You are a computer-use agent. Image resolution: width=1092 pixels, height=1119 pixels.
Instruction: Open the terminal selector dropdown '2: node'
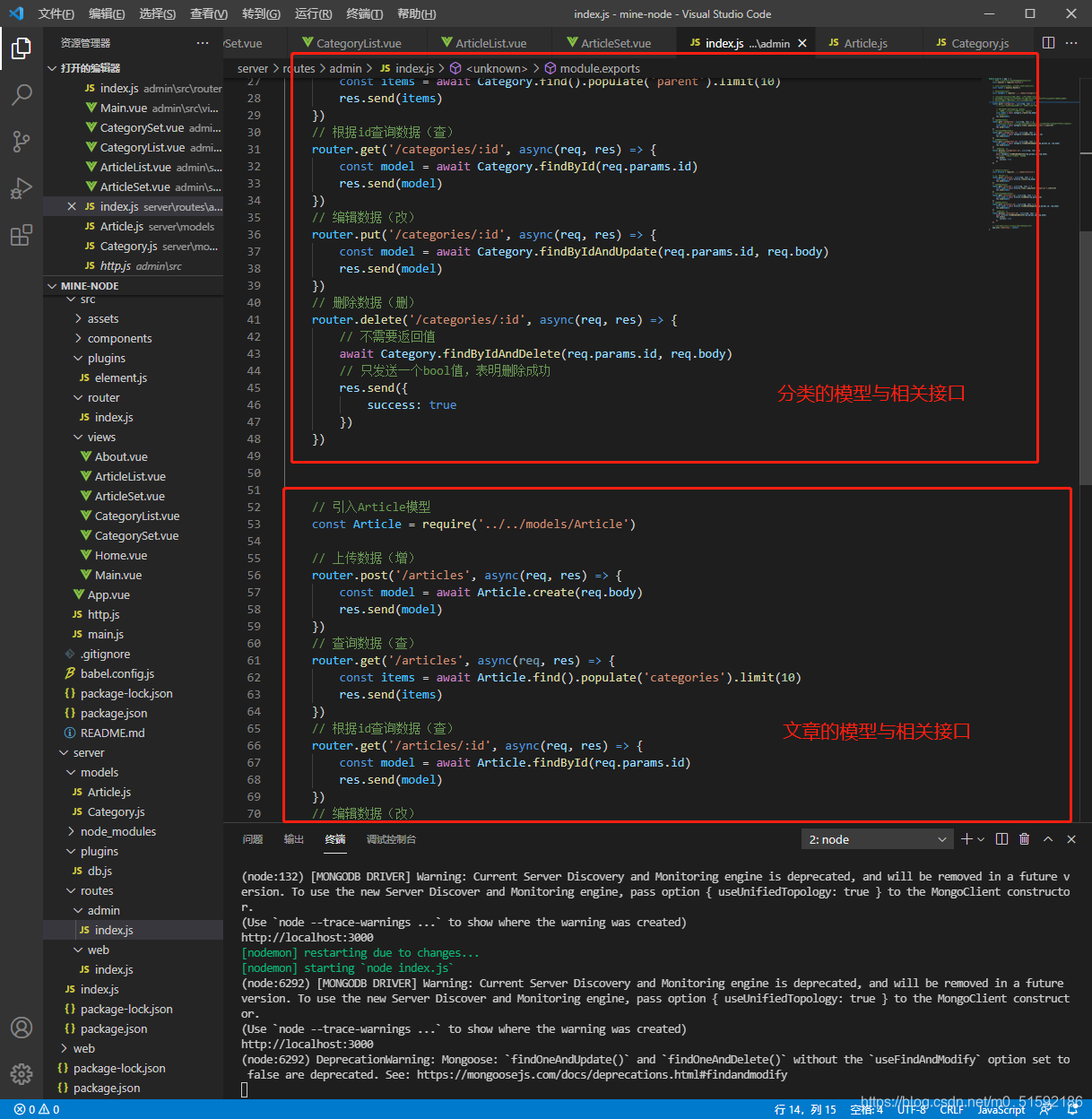[876, 839]
